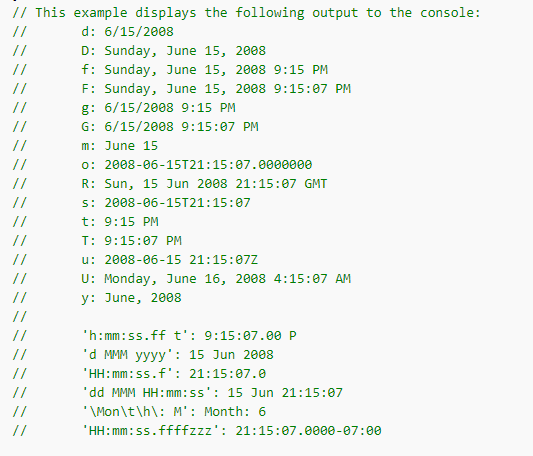Click the 'G: 6/15/2008 9:15:07 PM' text

(170, 127)
